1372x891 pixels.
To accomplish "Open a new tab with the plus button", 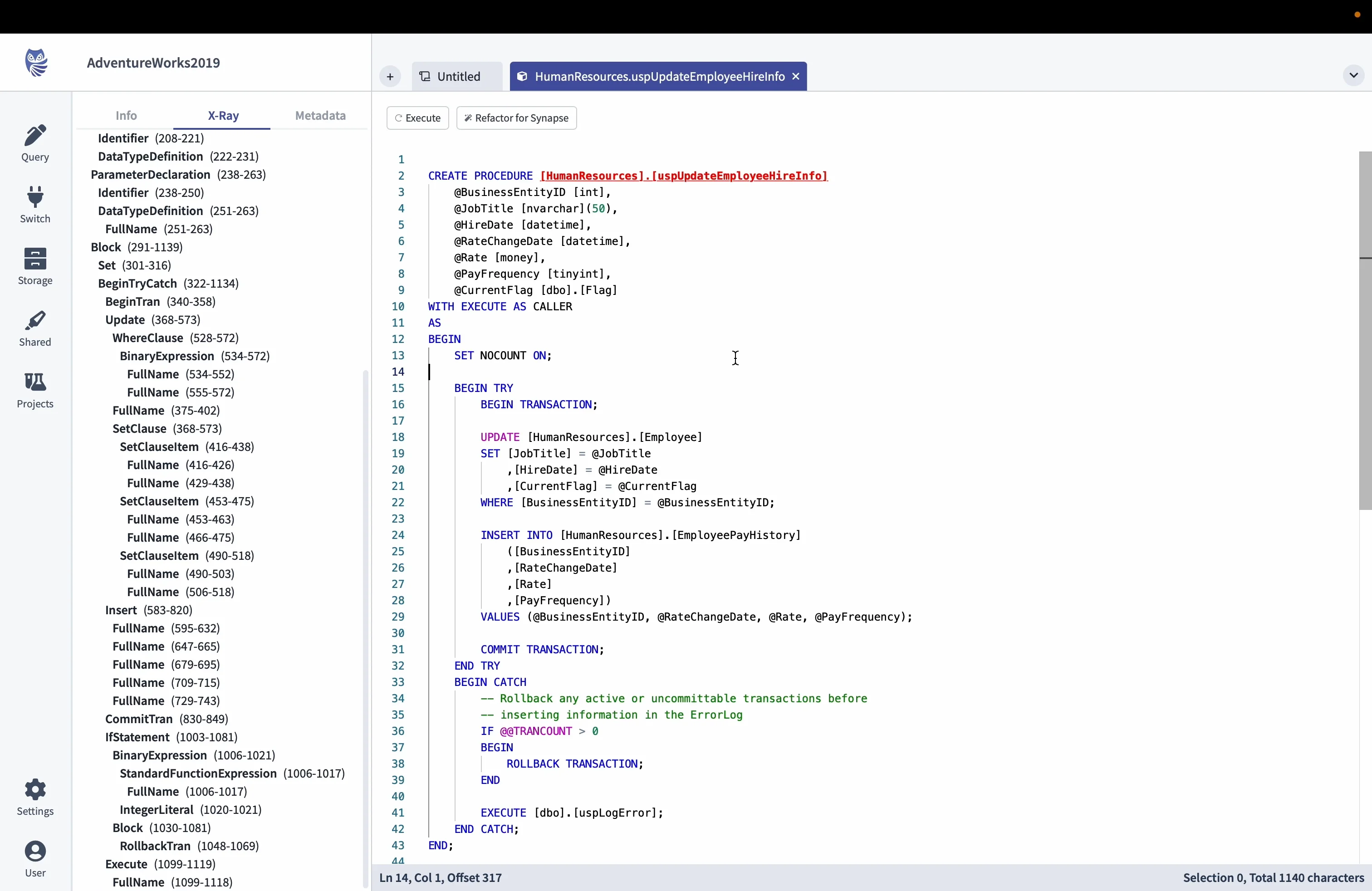I will (x=390, y=76).
